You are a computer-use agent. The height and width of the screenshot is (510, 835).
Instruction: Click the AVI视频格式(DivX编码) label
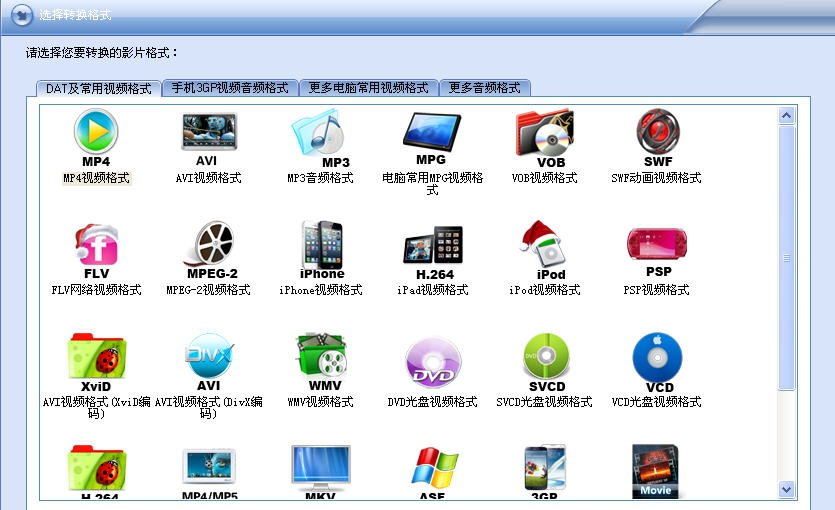[x=209, y=407]
